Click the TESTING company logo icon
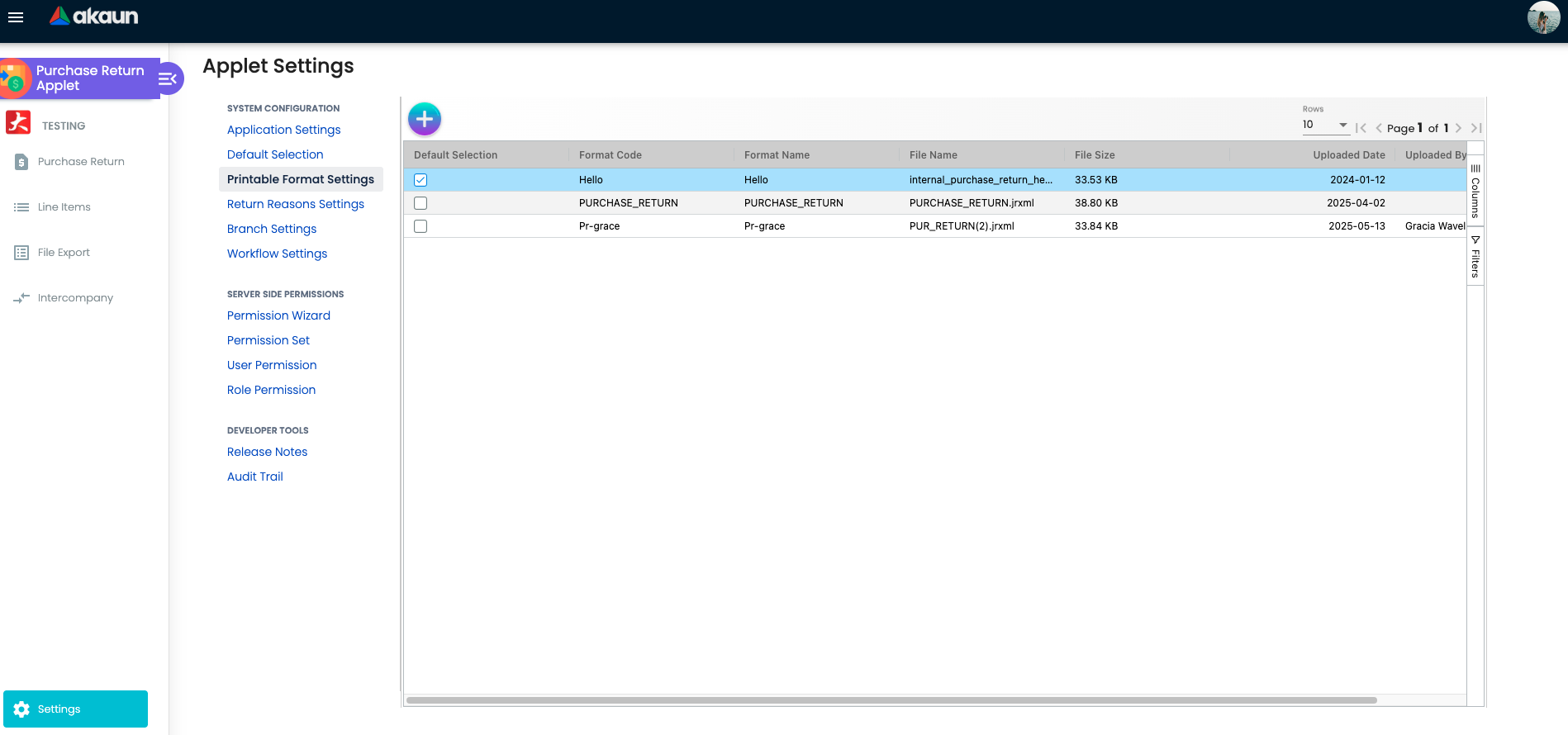 (x=18, y=122)
